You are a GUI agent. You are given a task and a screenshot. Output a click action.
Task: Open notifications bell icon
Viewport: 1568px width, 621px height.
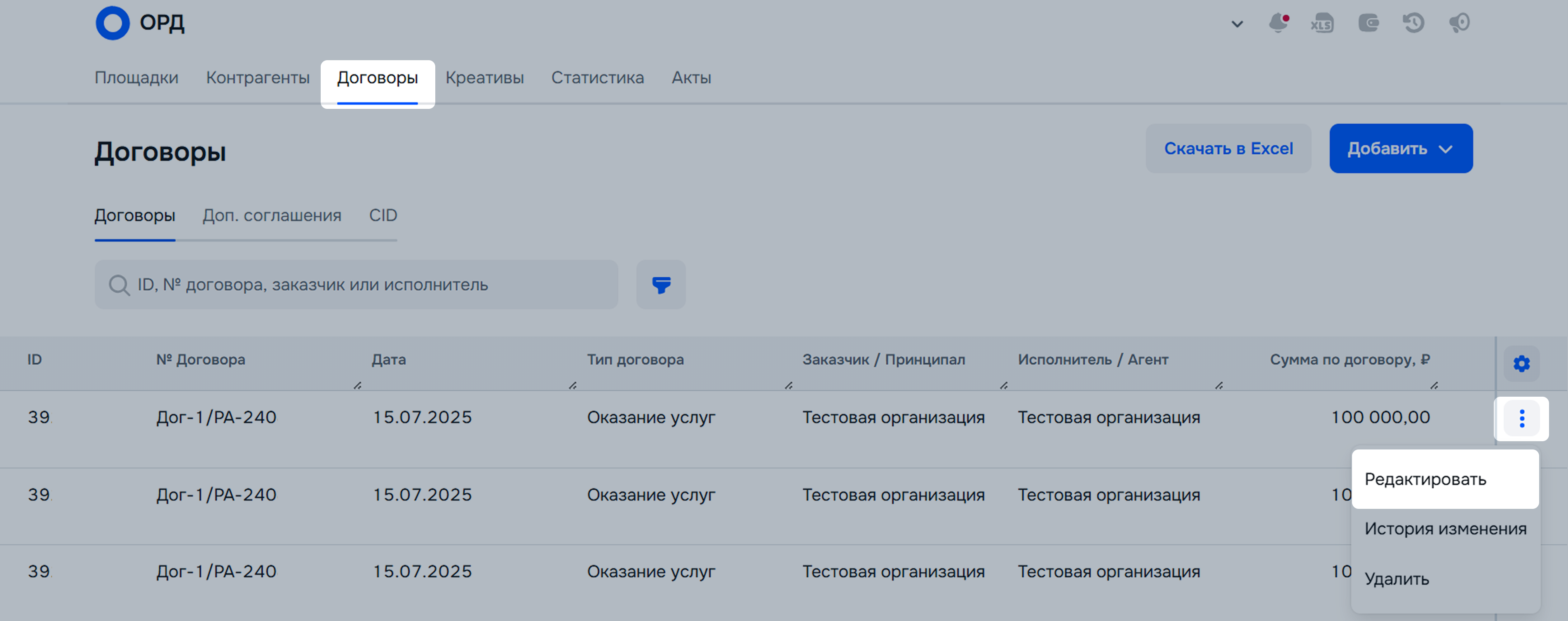click(x=1278, y=23)
